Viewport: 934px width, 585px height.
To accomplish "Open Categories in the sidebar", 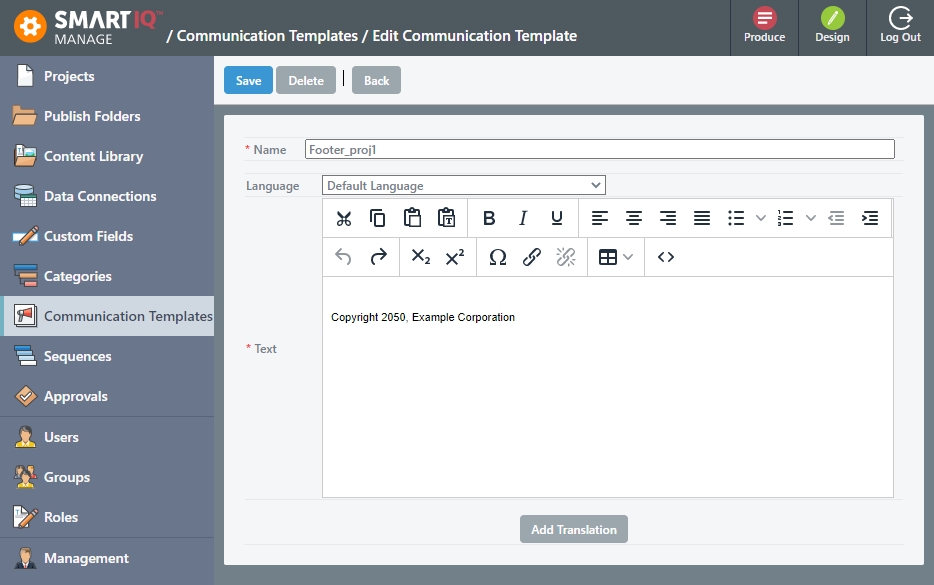I will click(107, 276).
